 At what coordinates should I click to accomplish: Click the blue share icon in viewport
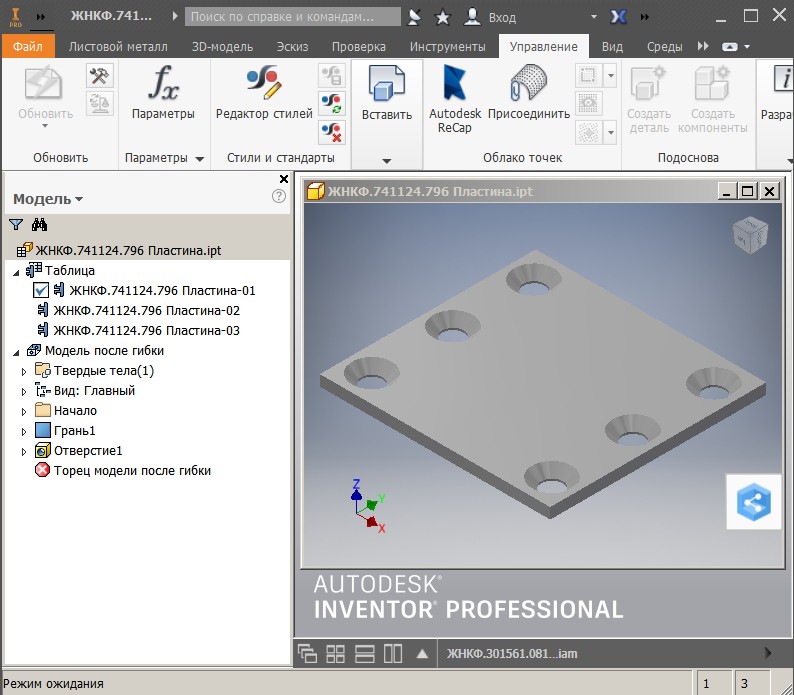pyautogui.click(x=753, y=502)
